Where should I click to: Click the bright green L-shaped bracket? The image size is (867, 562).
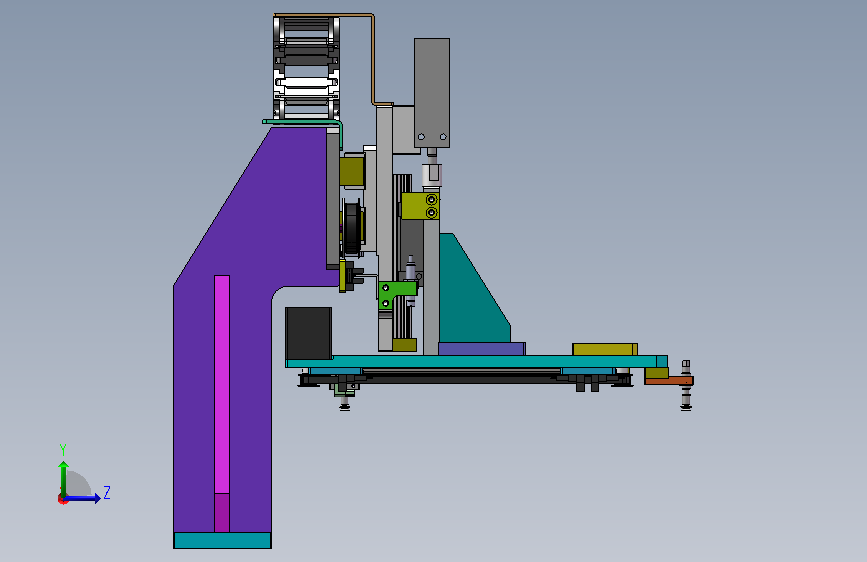click(396, 294)
